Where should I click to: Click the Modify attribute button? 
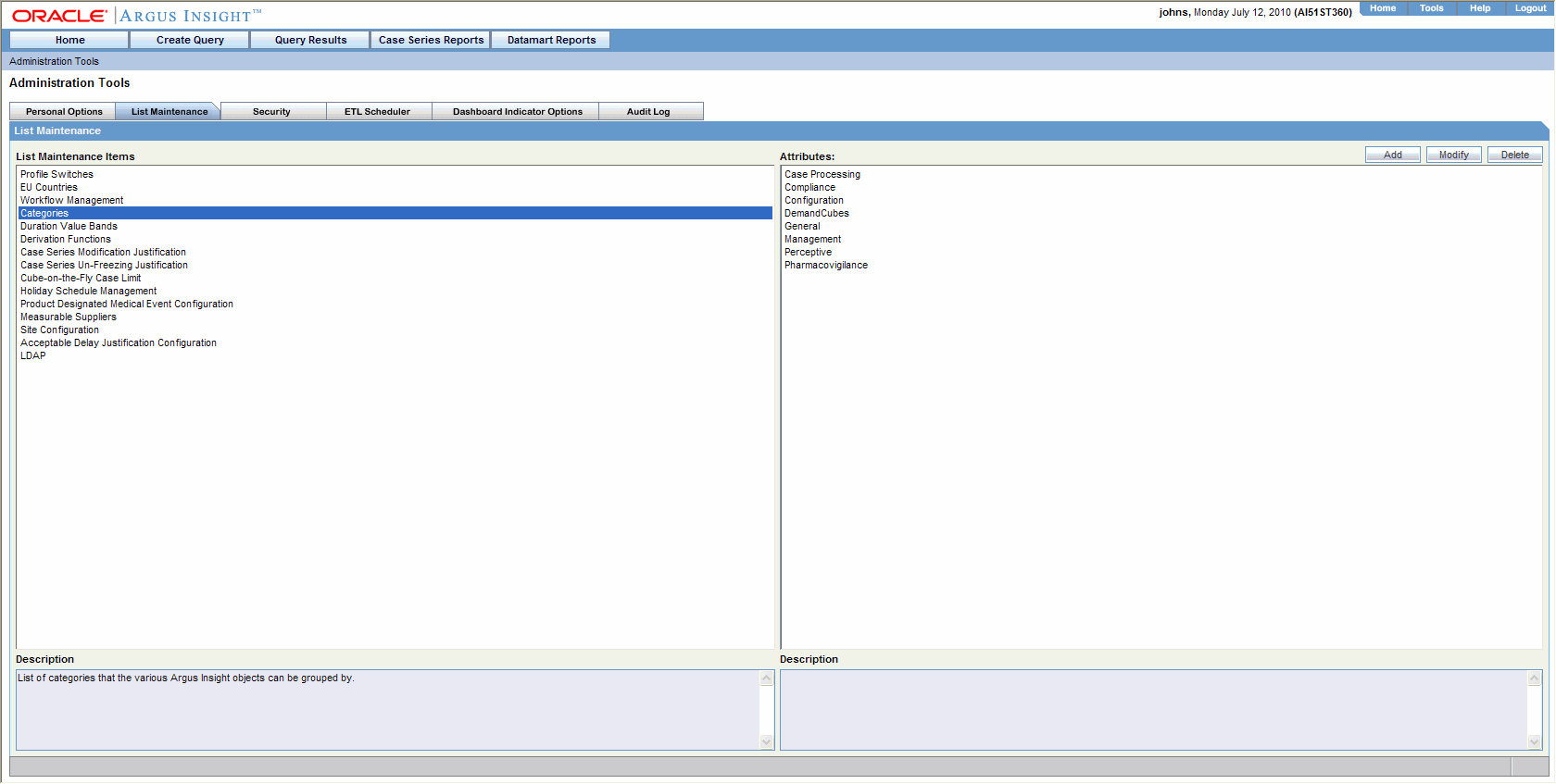click(1453, 155)
